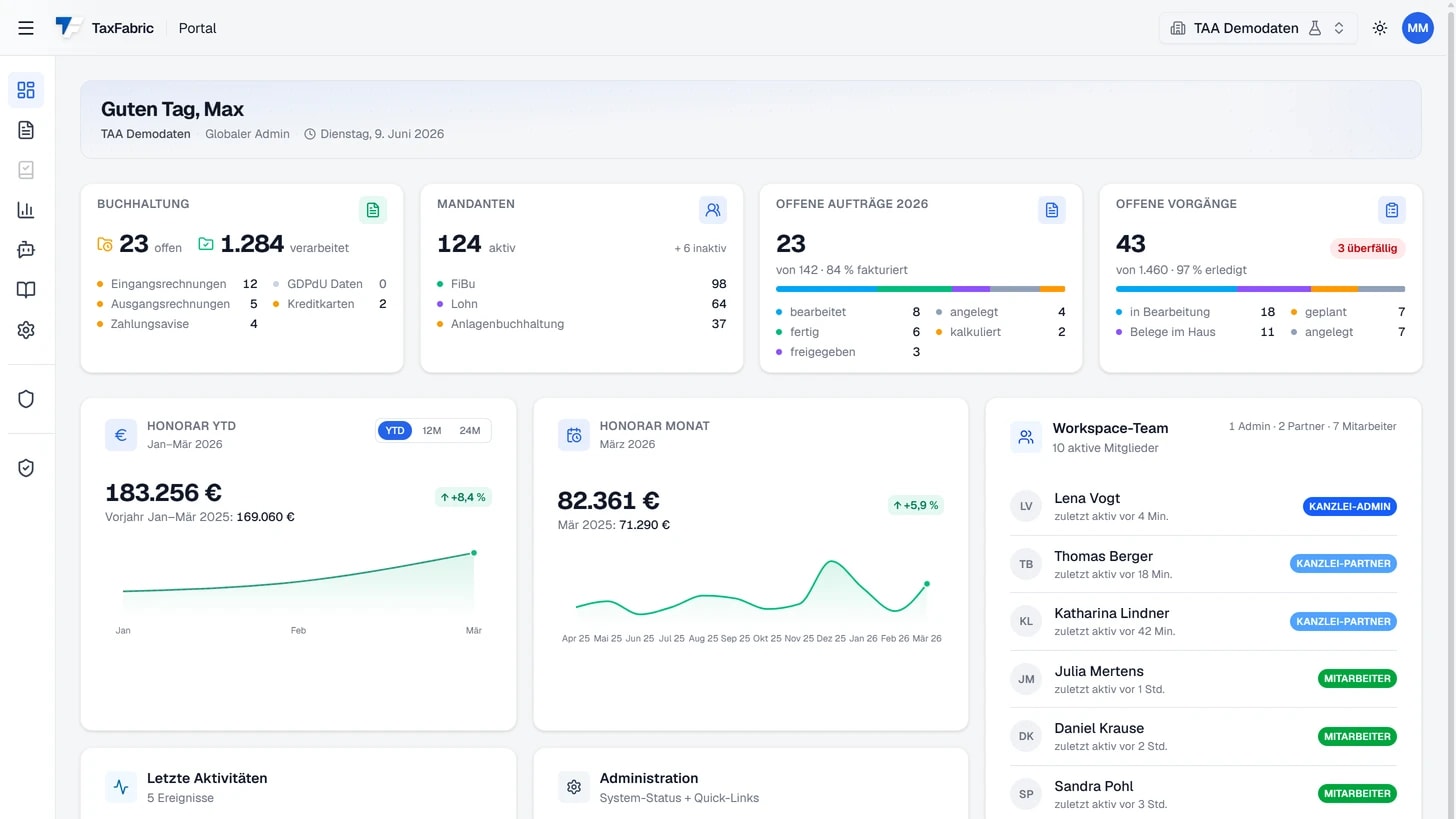The height and width of the screenshot is (819, 1456).
Task: Click the LV avatar thumbnail
Action: [1026, 506]
